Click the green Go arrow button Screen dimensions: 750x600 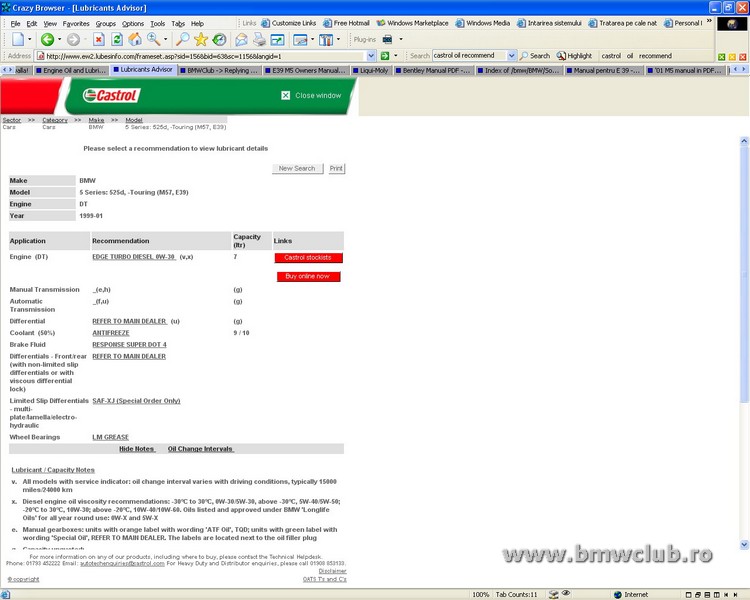tap(385, 56)
